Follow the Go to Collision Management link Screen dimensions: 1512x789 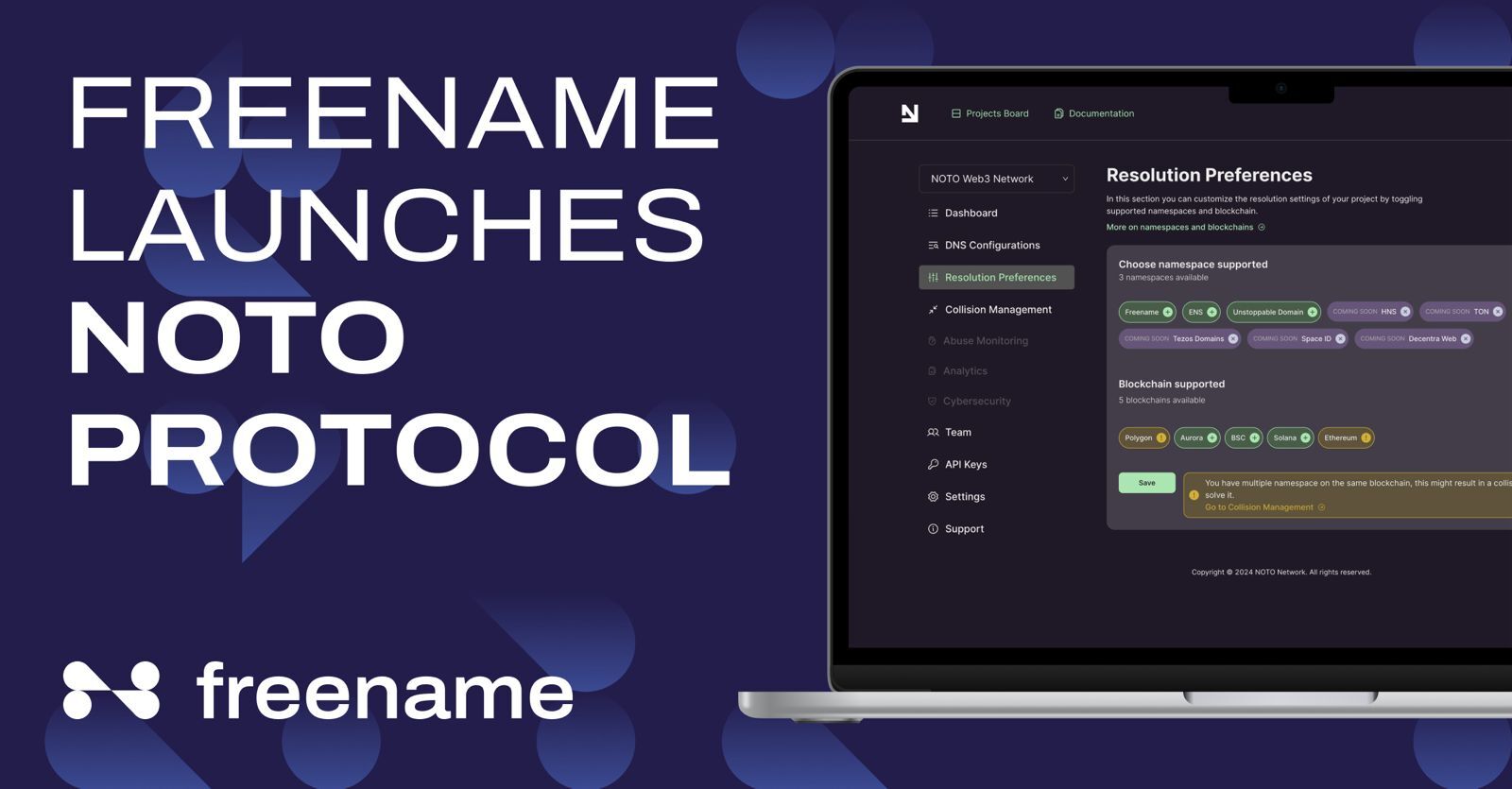[1264, 507]
